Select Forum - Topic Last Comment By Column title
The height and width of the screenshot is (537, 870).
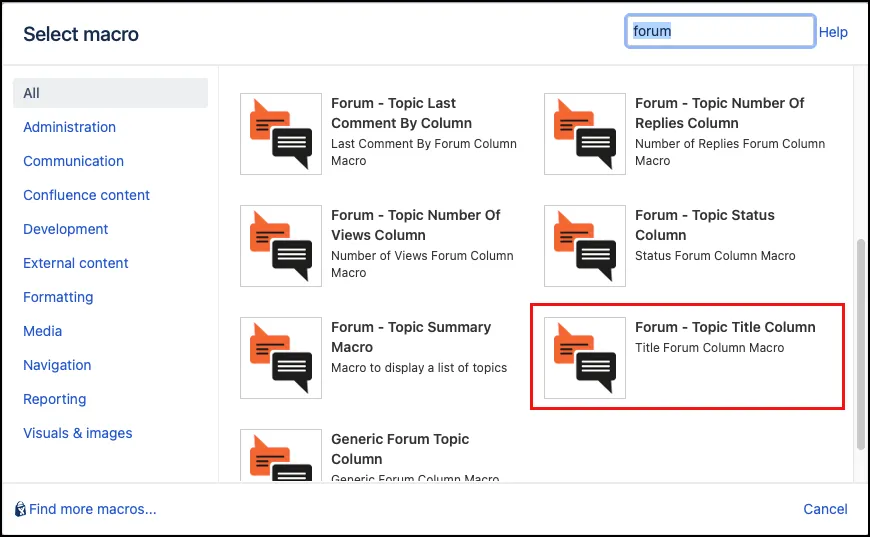click(401, 113)
